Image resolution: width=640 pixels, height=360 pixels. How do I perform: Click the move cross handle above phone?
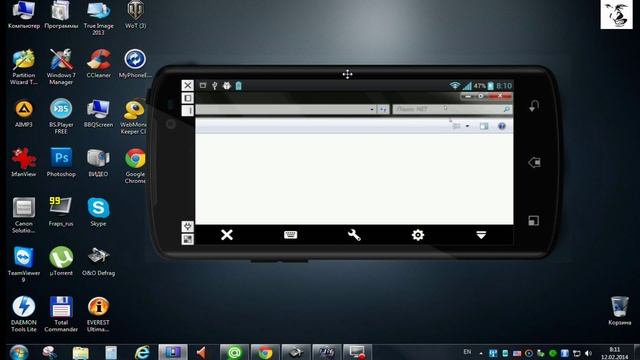[x=347, y=74]
